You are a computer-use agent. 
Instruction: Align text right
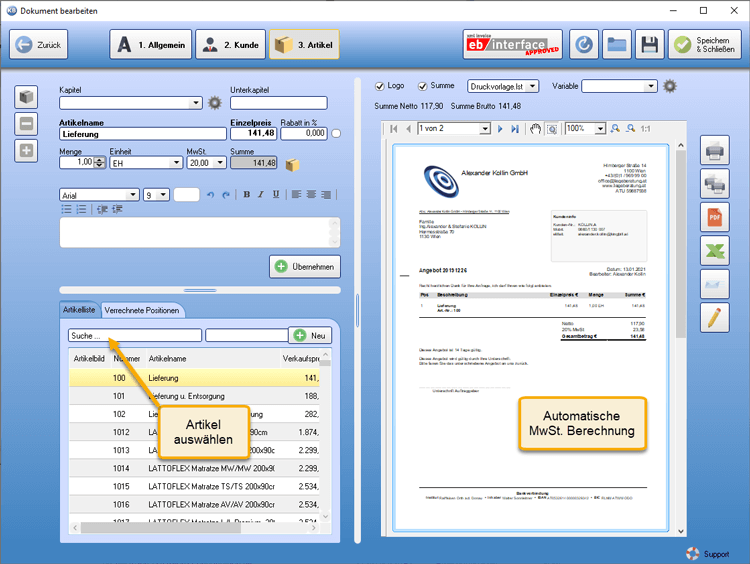(x=326, y=194)
